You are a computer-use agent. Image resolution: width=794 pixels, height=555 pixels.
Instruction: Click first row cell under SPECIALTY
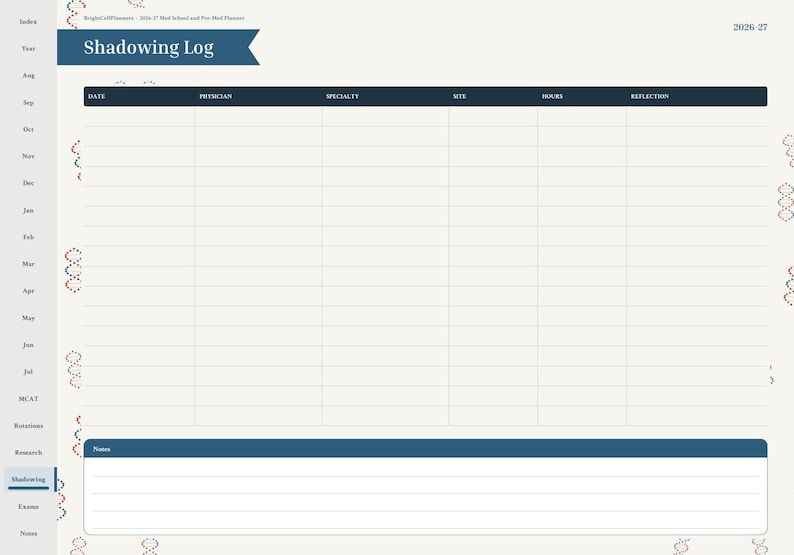pos(385,116)
